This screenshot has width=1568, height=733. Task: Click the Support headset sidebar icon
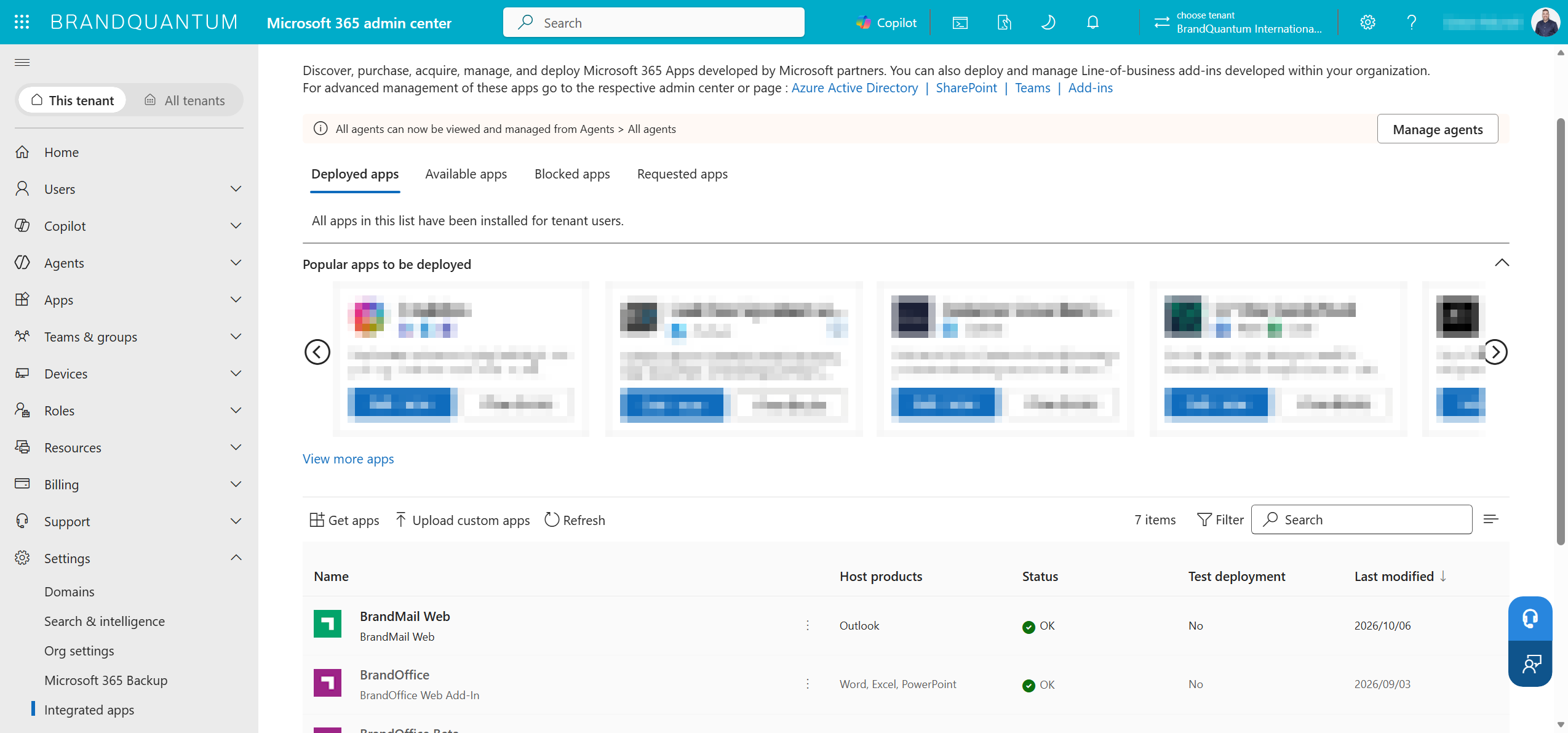(22, 521)
